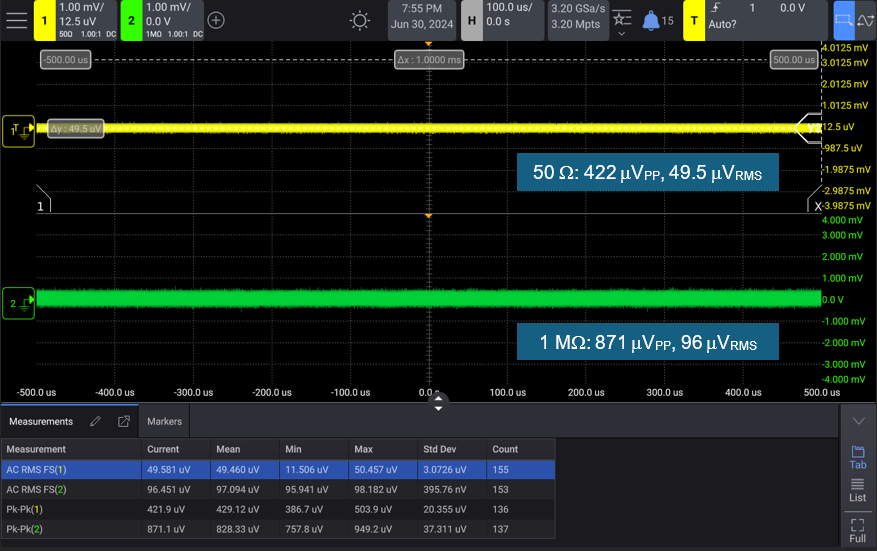Switch to the Measurements tab
The width and height of the screenshot is (877, 551).
[x=41, y=421]
